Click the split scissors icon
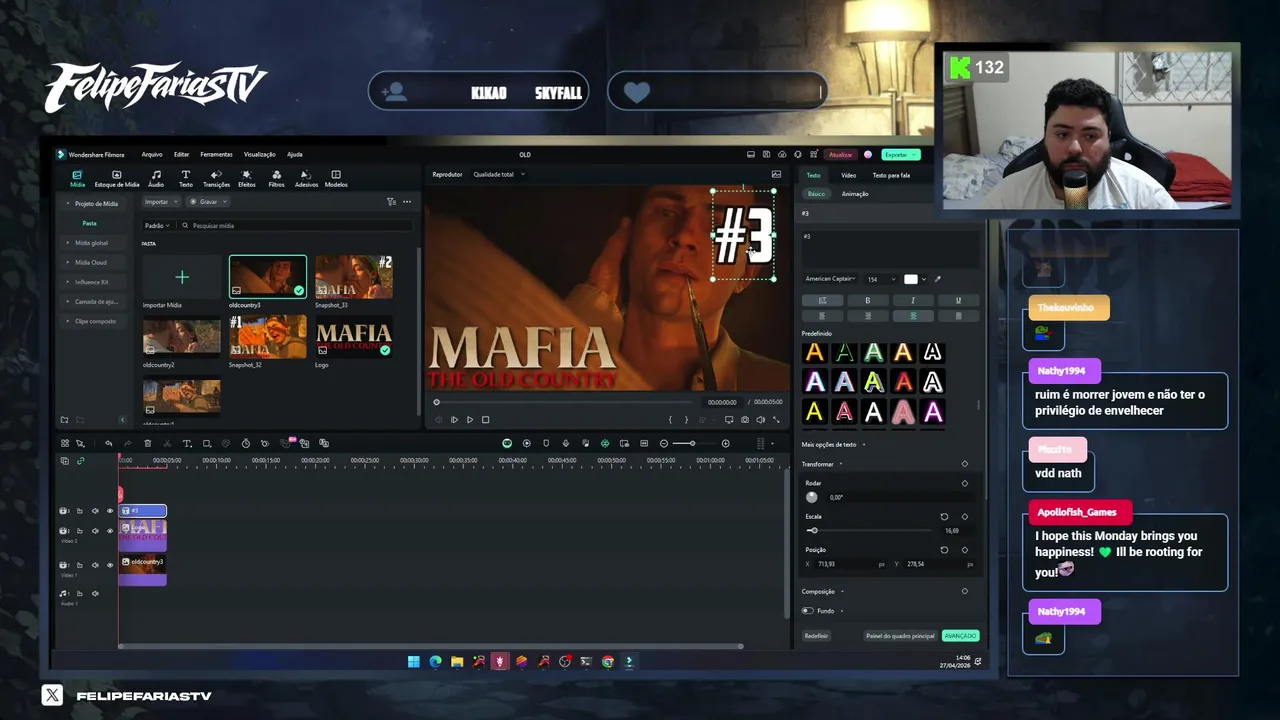 pyautogui.click(x=167, y=443)
